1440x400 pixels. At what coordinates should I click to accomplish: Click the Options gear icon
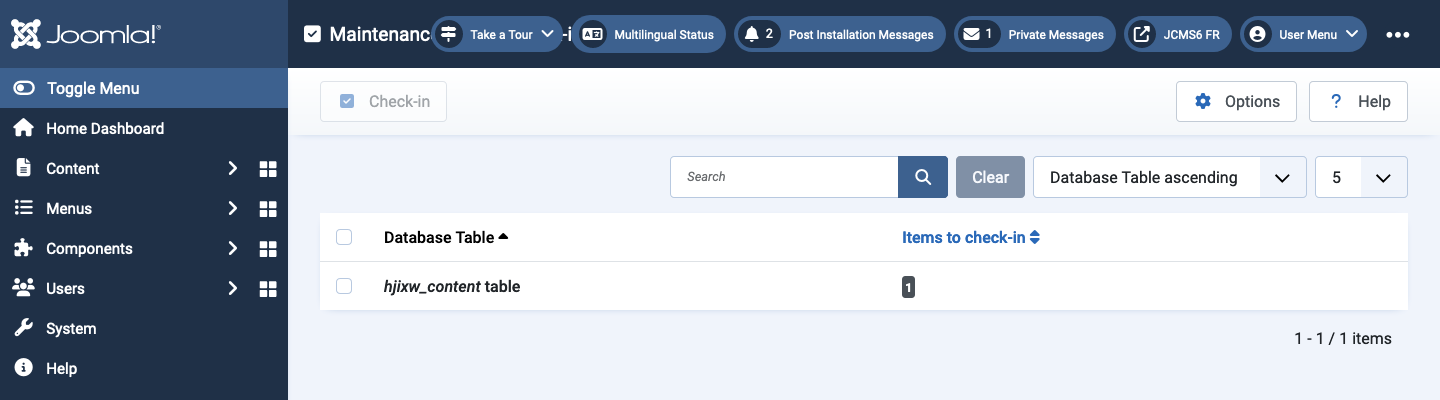click(1203, 102)
